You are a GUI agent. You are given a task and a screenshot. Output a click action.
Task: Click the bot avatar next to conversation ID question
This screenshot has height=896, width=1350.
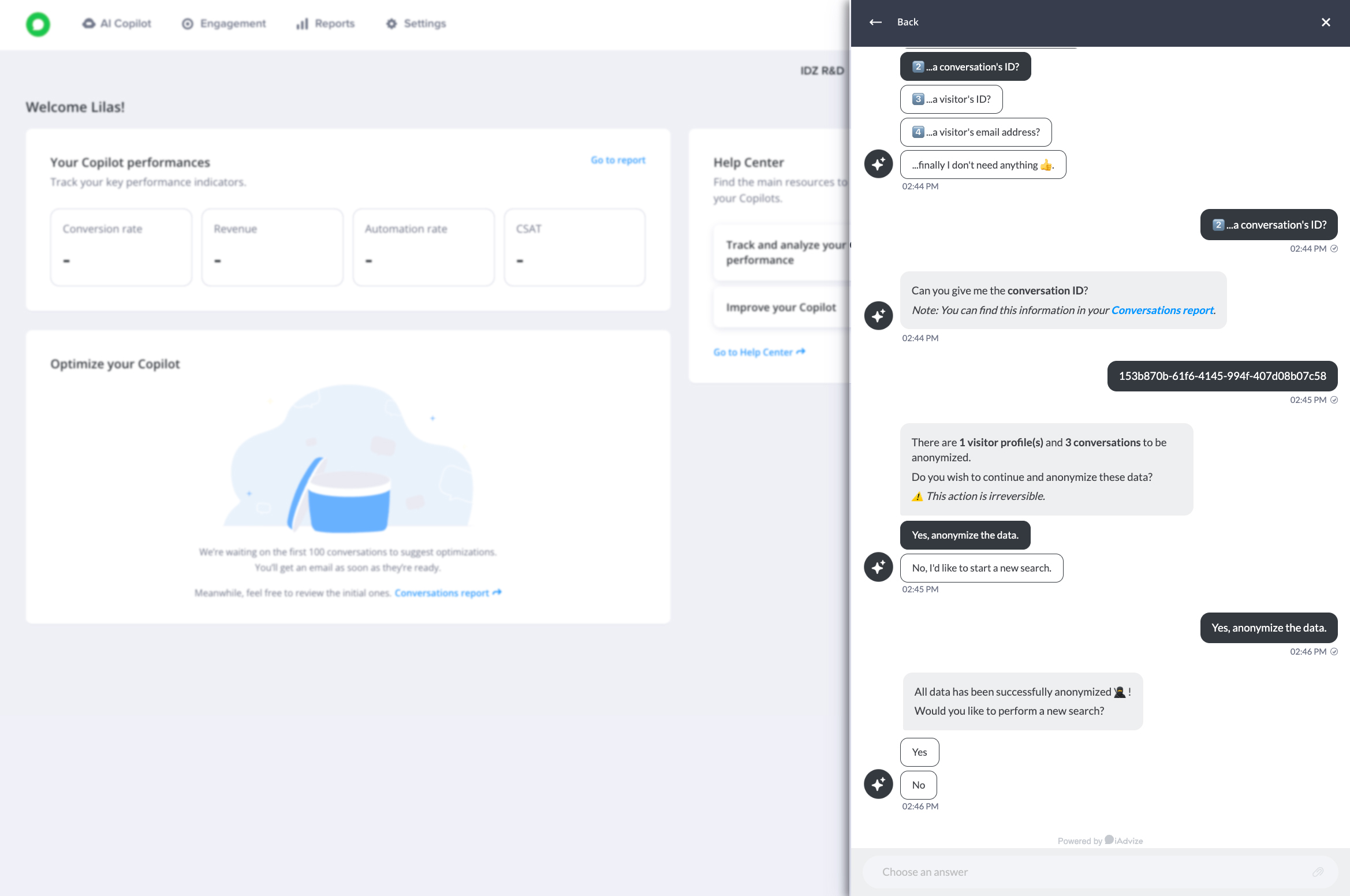tap(878, 315)
